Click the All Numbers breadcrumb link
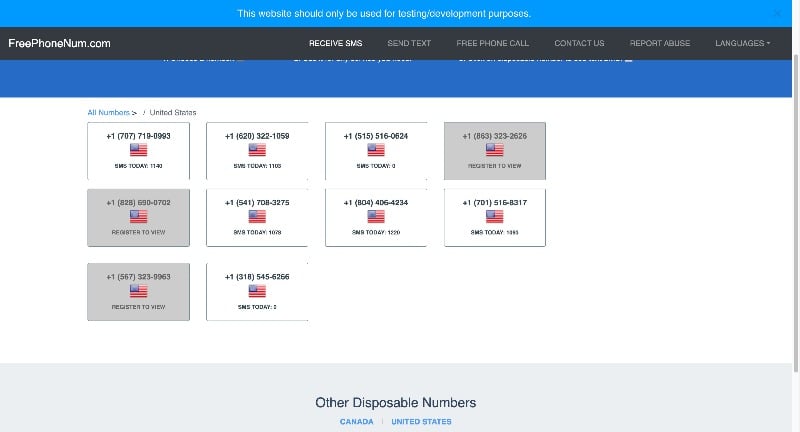The image size is (800, 432). coord(109,113)
